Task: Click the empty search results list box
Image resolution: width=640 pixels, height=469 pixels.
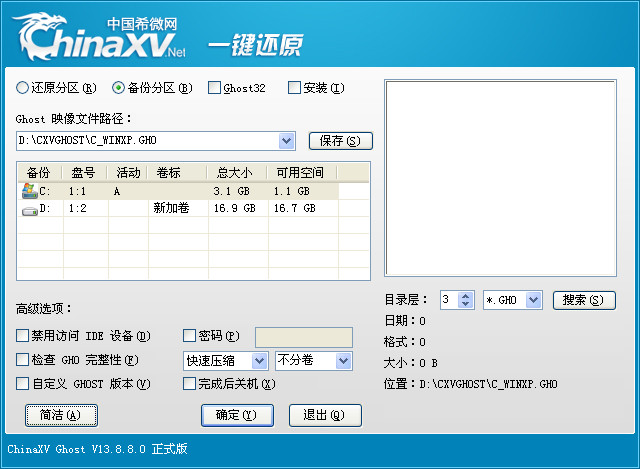Action: point(500,178)
